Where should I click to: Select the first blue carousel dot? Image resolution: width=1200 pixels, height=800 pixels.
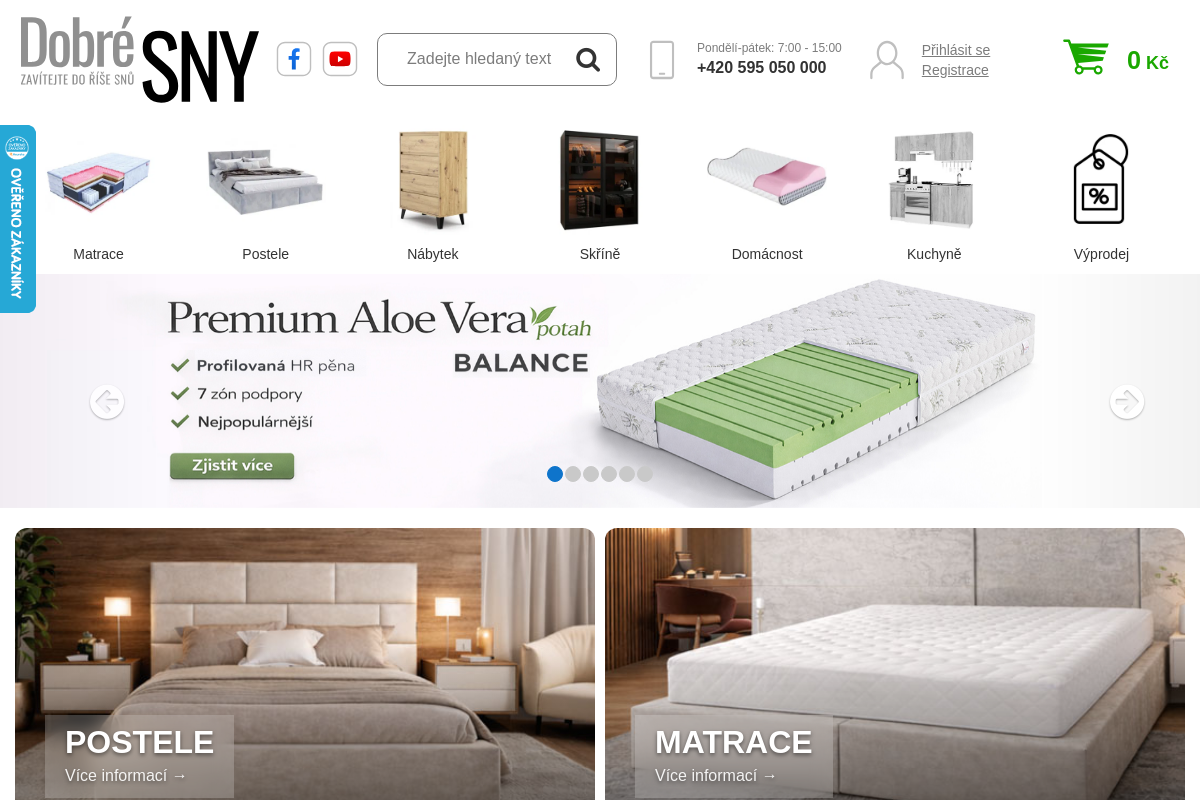pyautogui.click(x=555, y=474)
